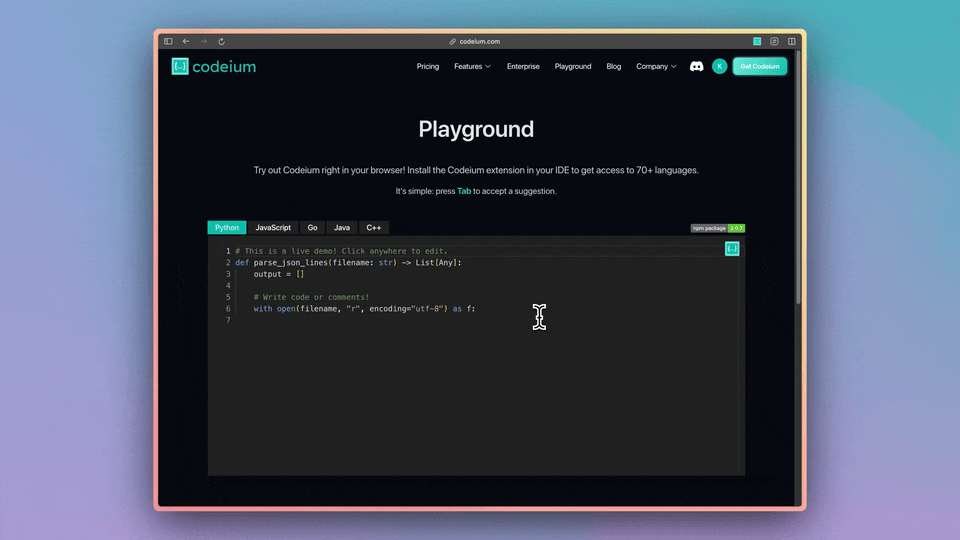Click the Playground page heading
The width and height of the screenshot is (960, 540).
point(476,129)
